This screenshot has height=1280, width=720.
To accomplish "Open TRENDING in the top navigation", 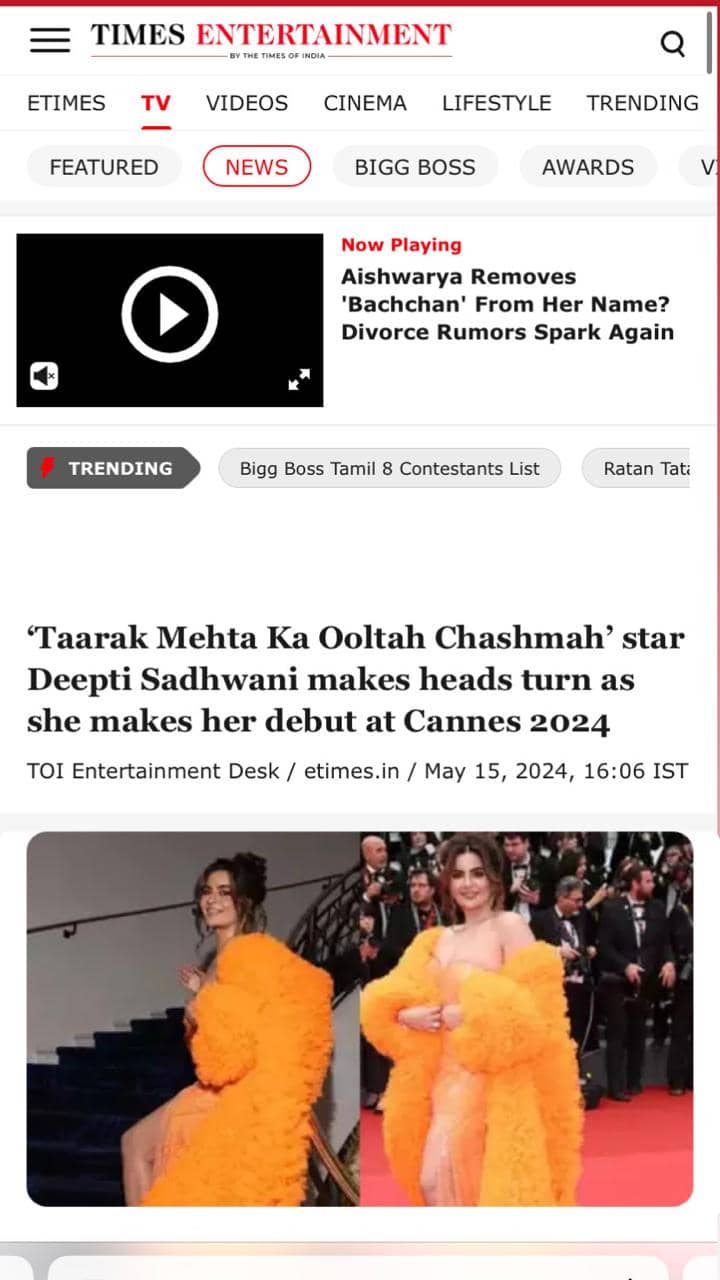I will pyautogui.click(x=643, y=103).
